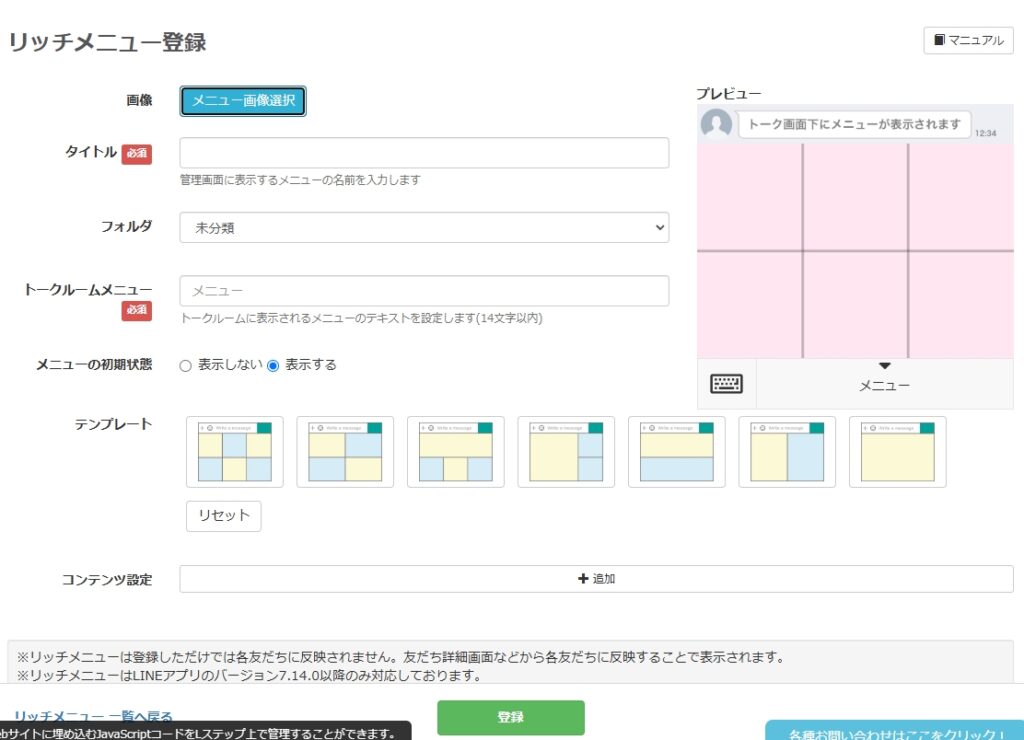Screen dimensions: 1024x740
Task: Click the リセット button
Action: click(223, 516)
